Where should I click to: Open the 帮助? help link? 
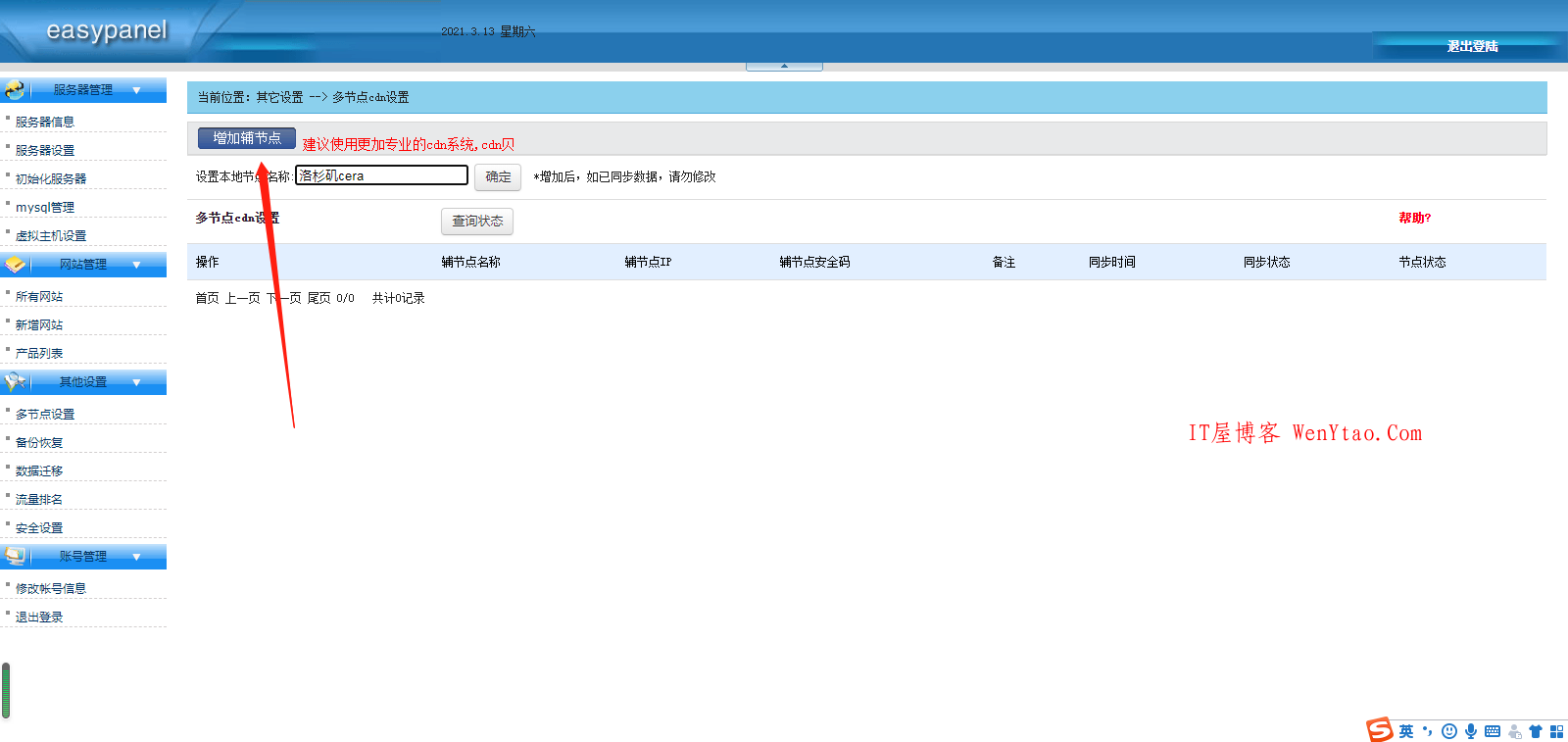pos(1415,219)
